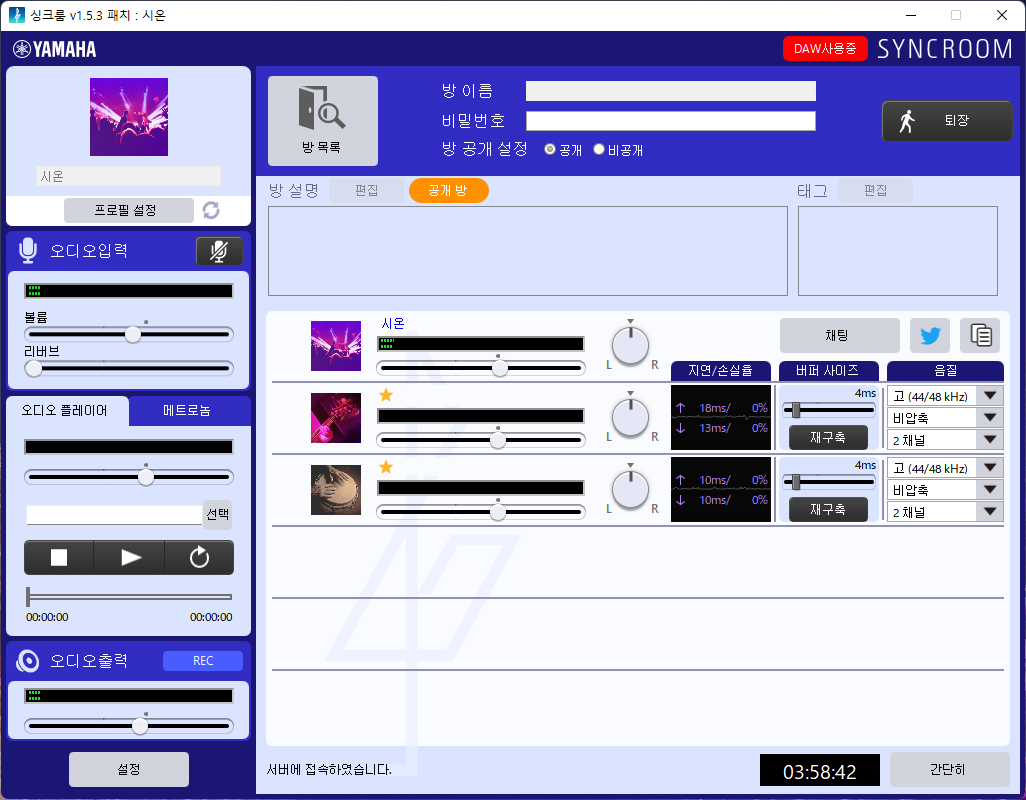Leave the room via 퇴장 button

pyautogui.click(x=946, y=120)
